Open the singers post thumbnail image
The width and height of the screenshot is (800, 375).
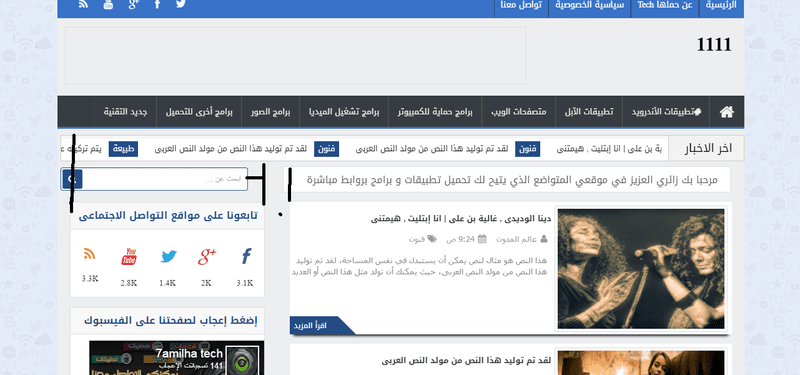(x=641, y=268)
